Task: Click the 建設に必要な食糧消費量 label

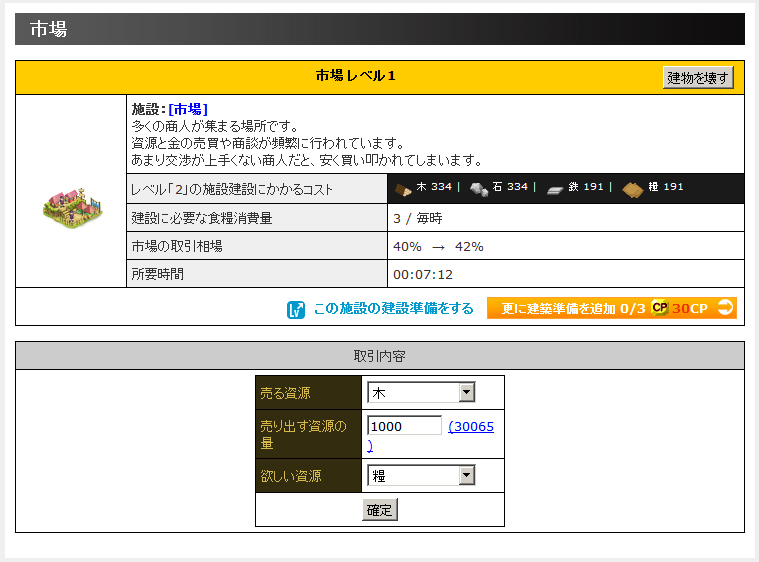Action: pyautogui.click(x=202, y=218)
